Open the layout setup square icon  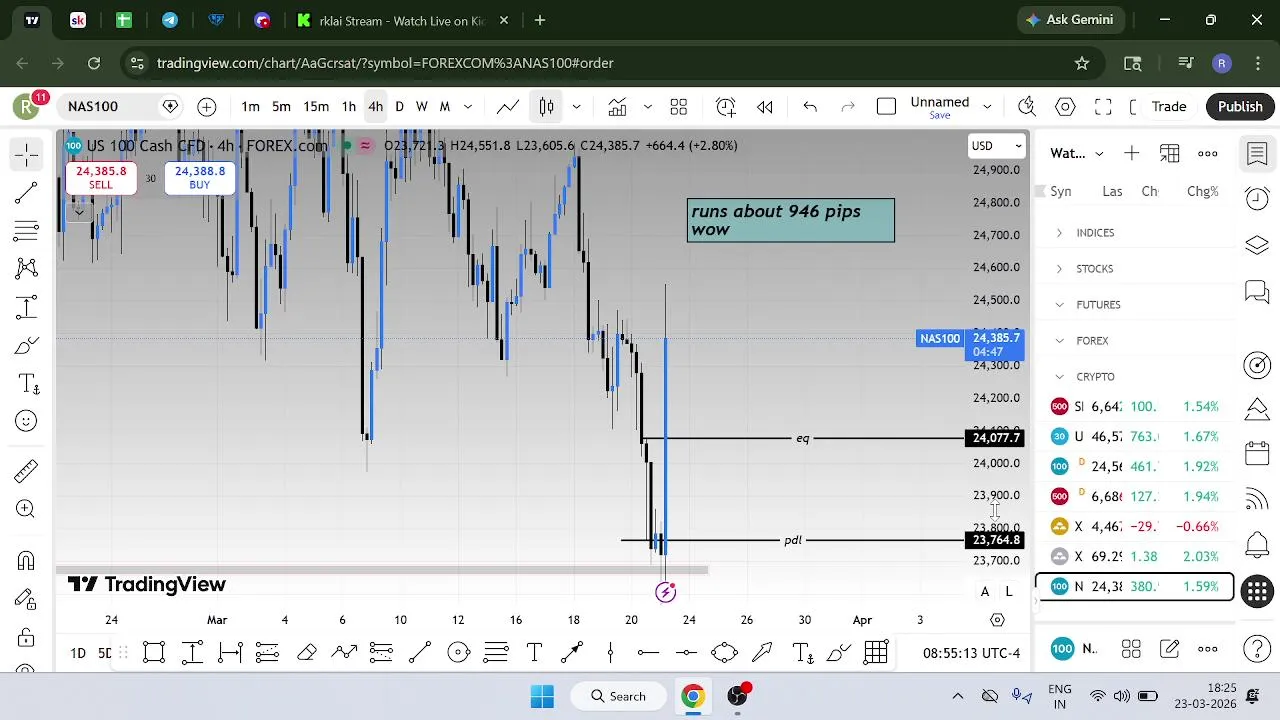[x=886, y=107]
